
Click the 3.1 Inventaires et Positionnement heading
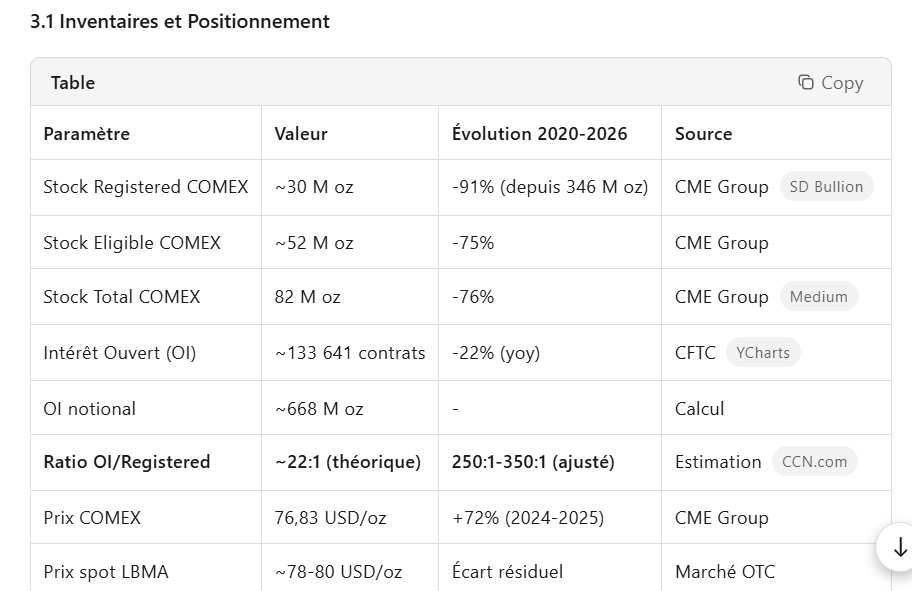point(180,21)
